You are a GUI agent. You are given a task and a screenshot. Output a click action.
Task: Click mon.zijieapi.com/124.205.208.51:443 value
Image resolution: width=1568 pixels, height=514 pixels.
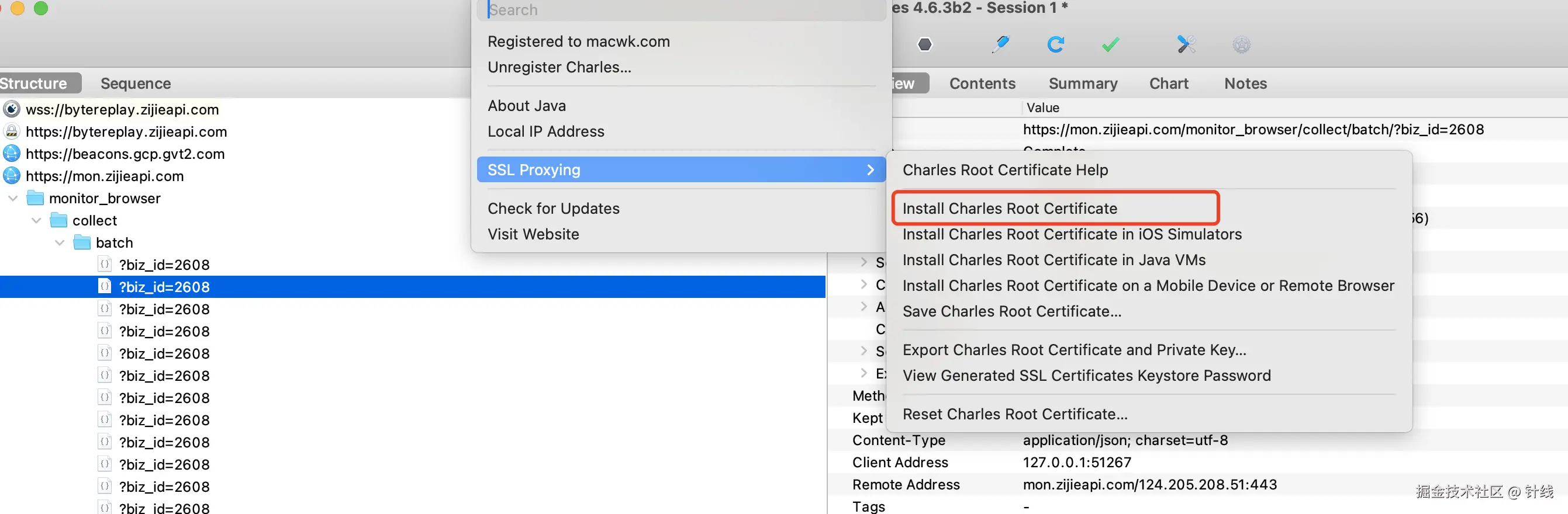pyautogui.click(x=1150, y=485)
